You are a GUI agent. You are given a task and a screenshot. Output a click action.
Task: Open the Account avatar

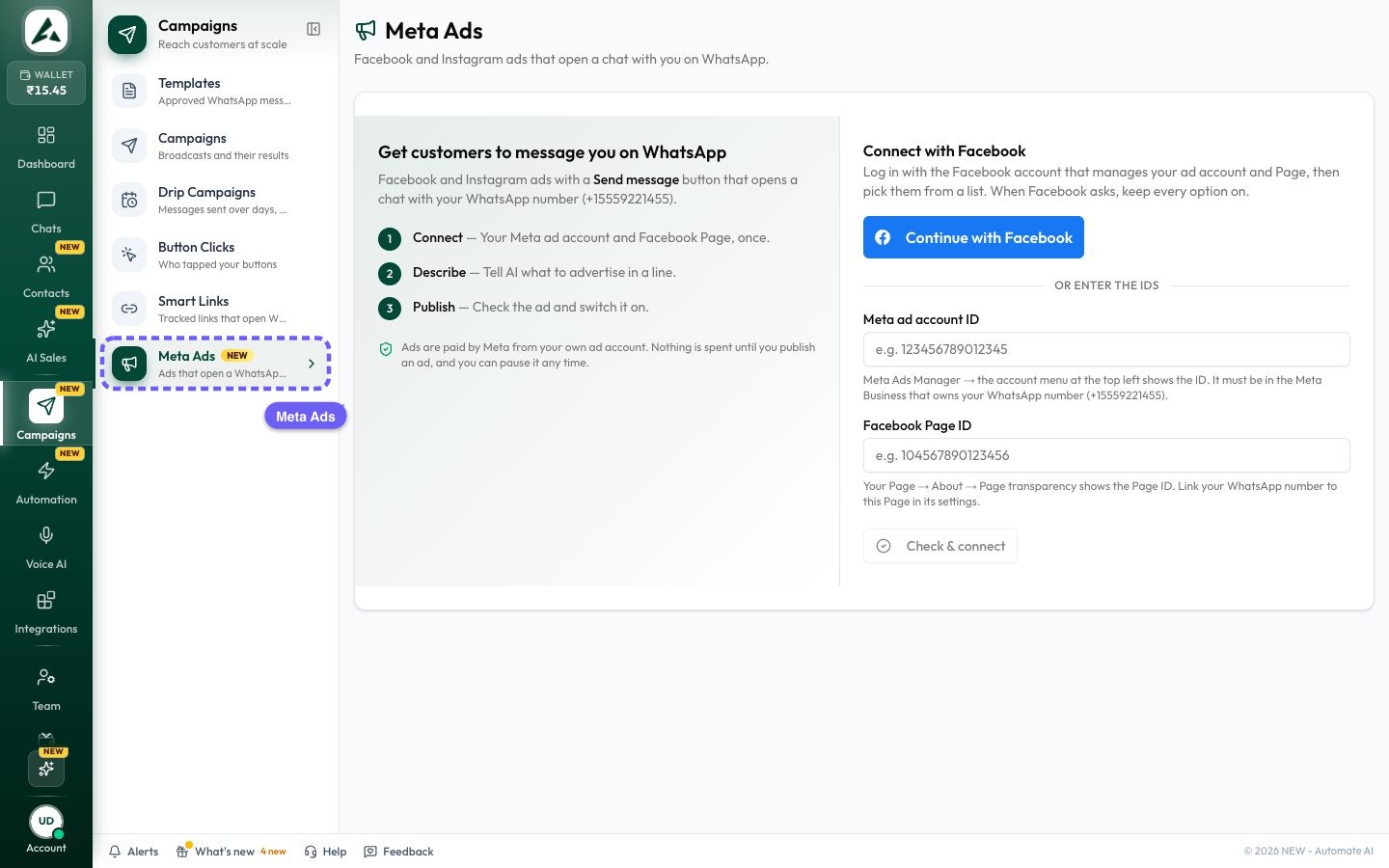point(46,822)
